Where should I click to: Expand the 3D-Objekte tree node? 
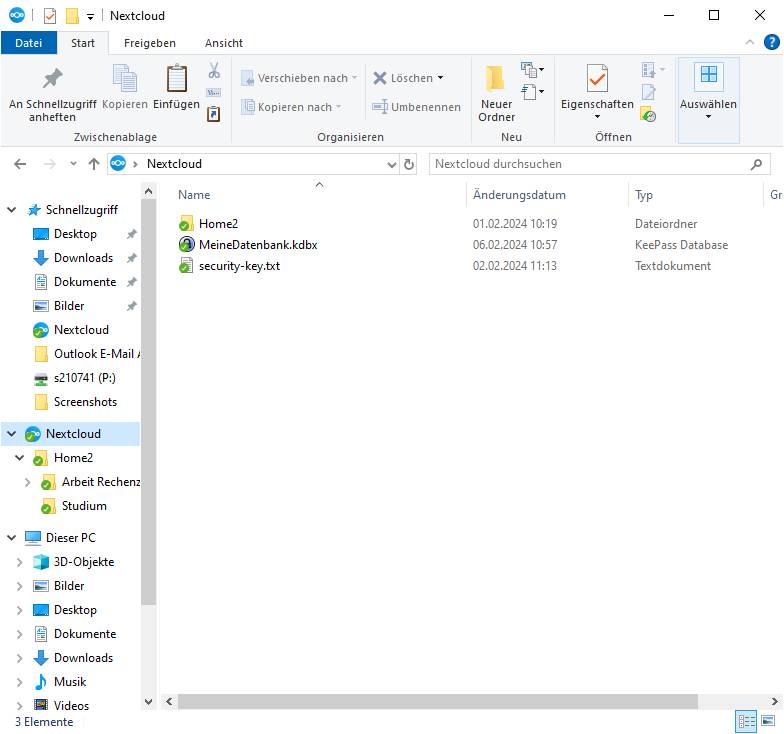point(20,562)
